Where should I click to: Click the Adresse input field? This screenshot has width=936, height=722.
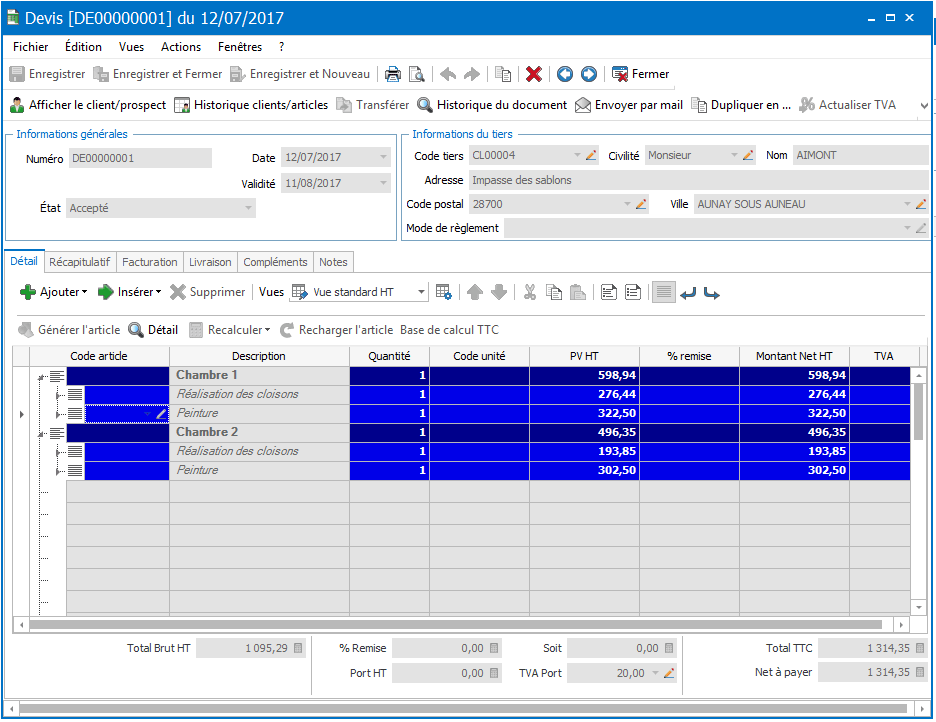pyautogui.click(x=699, y=180)
